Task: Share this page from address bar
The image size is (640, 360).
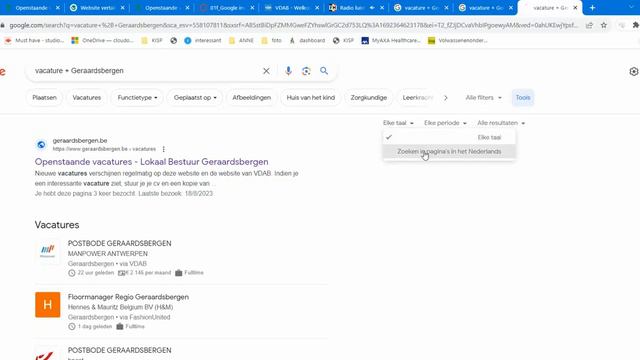Action: click(589, 25)
